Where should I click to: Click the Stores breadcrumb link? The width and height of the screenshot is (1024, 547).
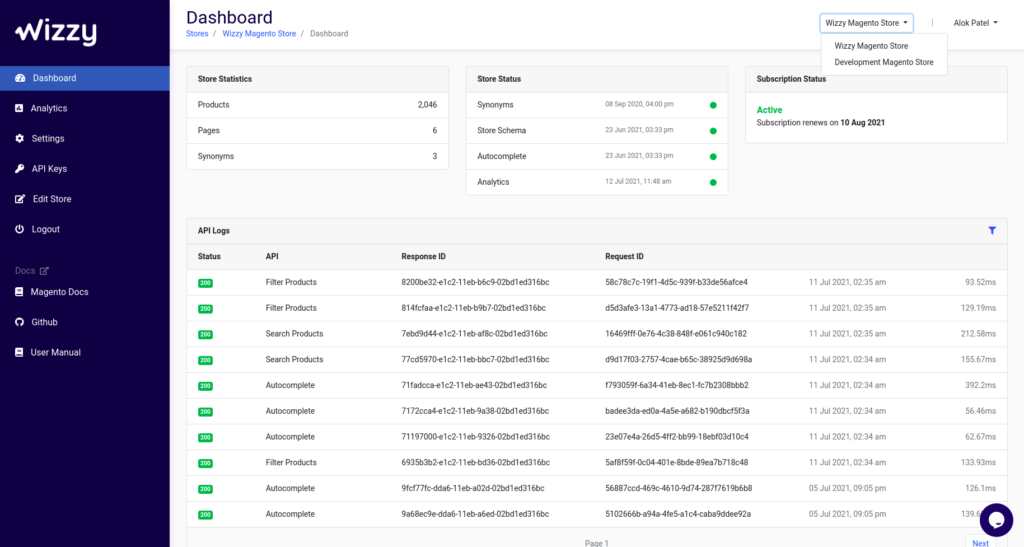tap(197, 33)
